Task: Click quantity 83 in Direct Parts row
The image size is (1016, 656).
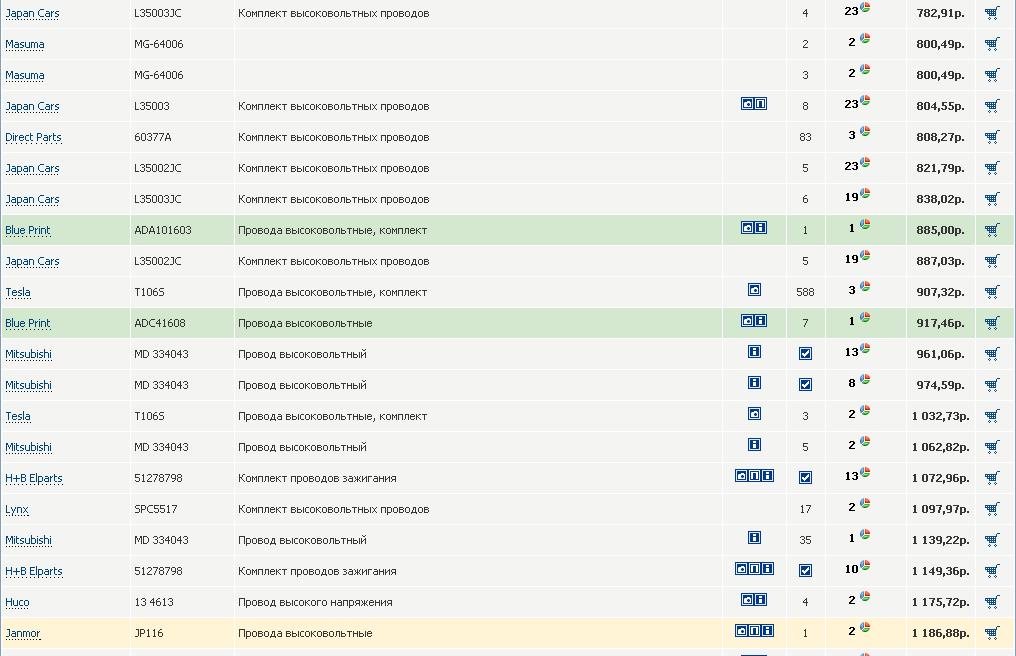Action: [x=805, y=137]
